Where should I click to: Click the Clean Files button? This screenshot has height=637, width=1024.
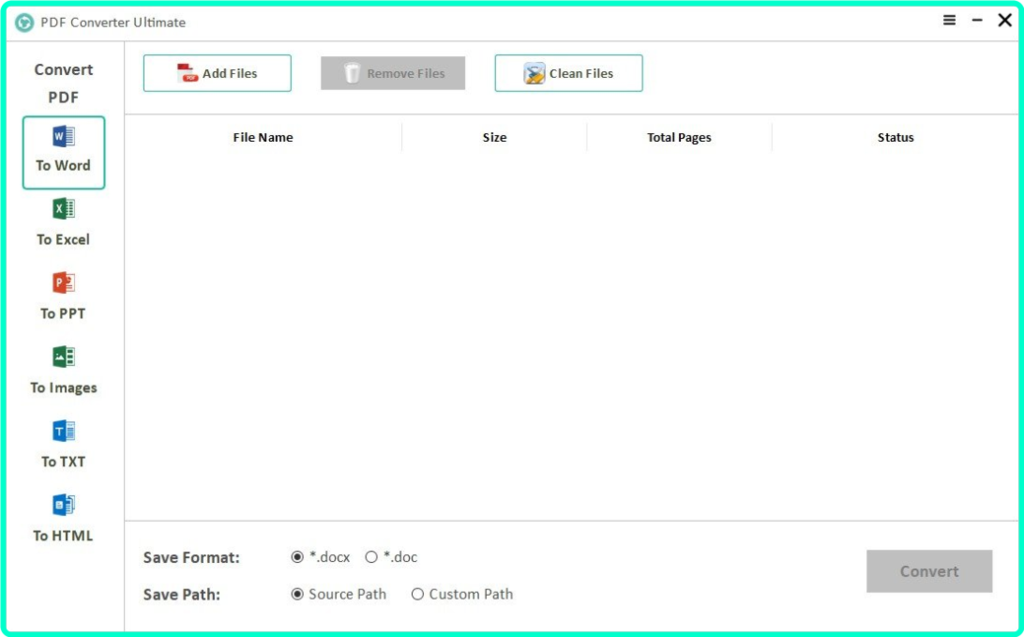(569, 73)
